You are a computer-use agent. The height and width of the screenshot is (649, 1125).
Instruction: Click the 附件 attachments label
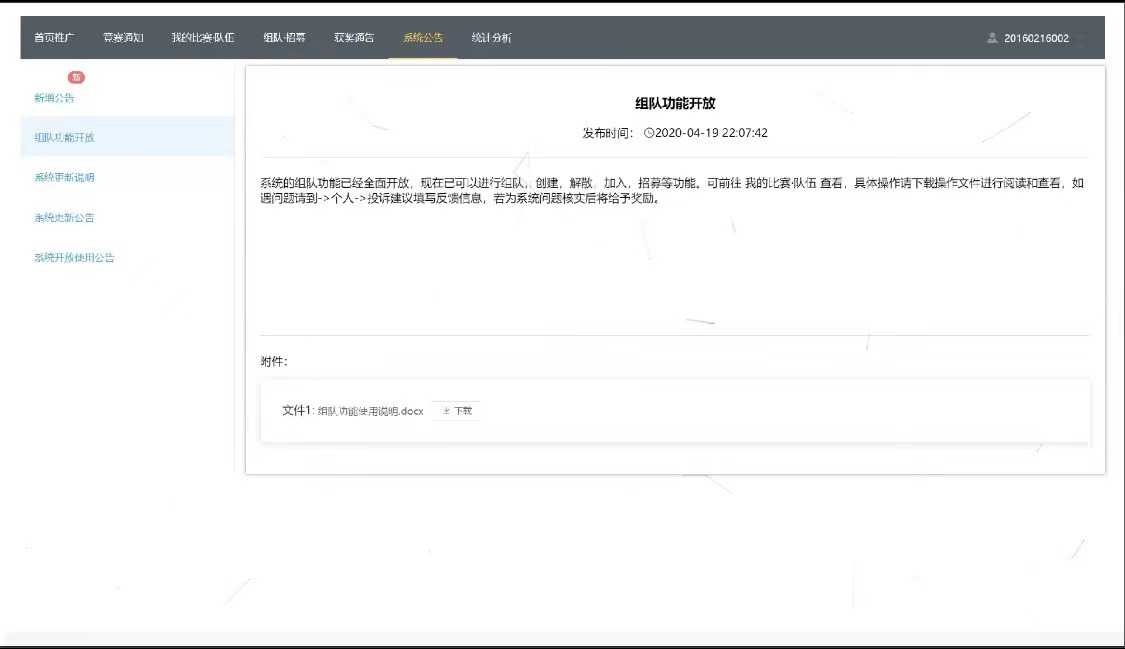pos(273,361)
